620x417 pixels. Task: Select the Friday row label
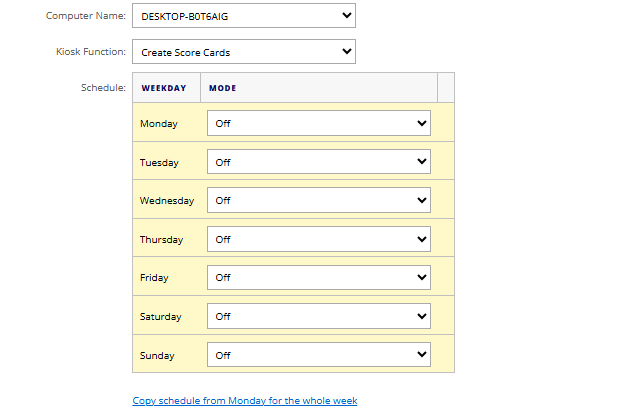coord(155,278)
